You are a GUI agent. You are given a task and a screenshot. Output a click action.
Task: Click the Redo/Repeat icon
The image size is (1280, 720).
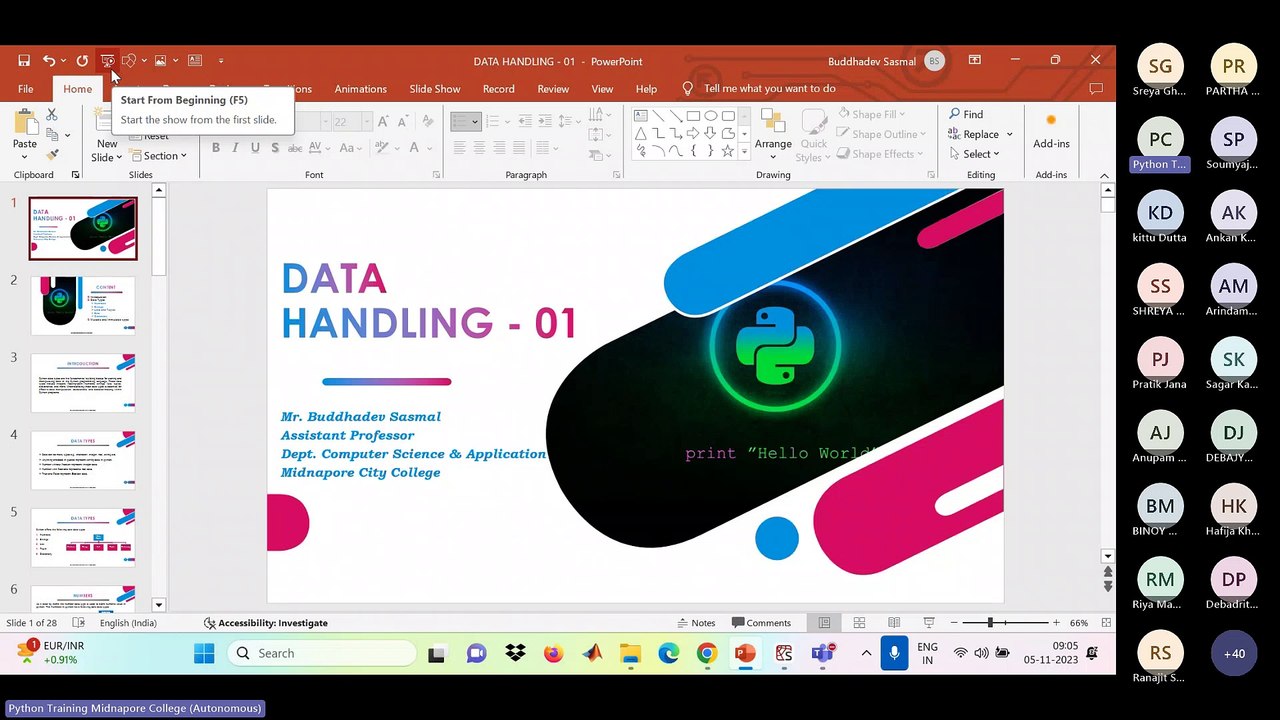coord(82,61)
